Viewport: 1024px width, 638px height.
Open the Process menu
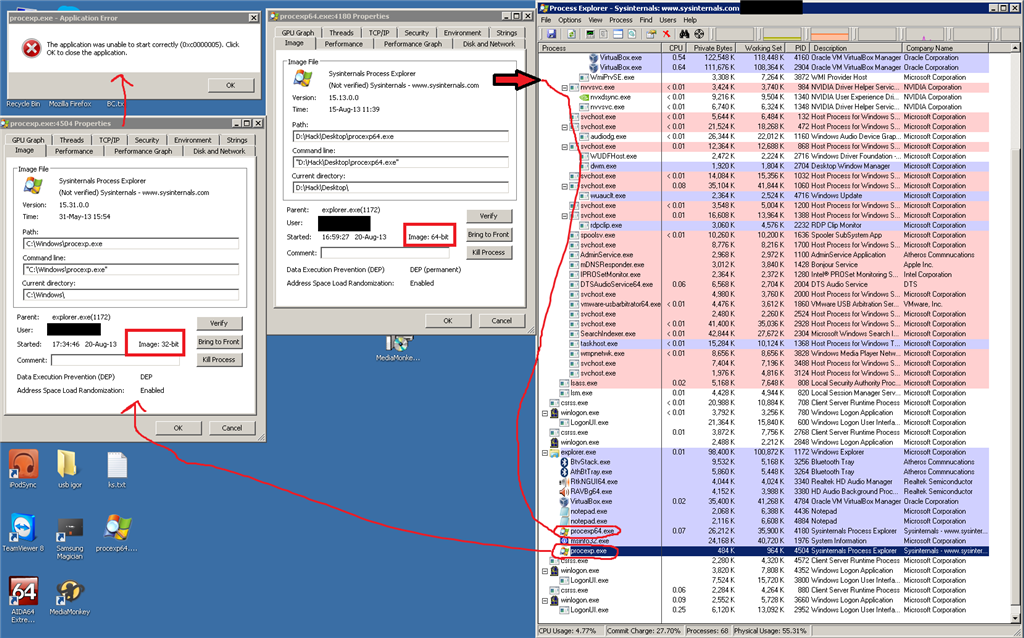(x=620, y=20)
